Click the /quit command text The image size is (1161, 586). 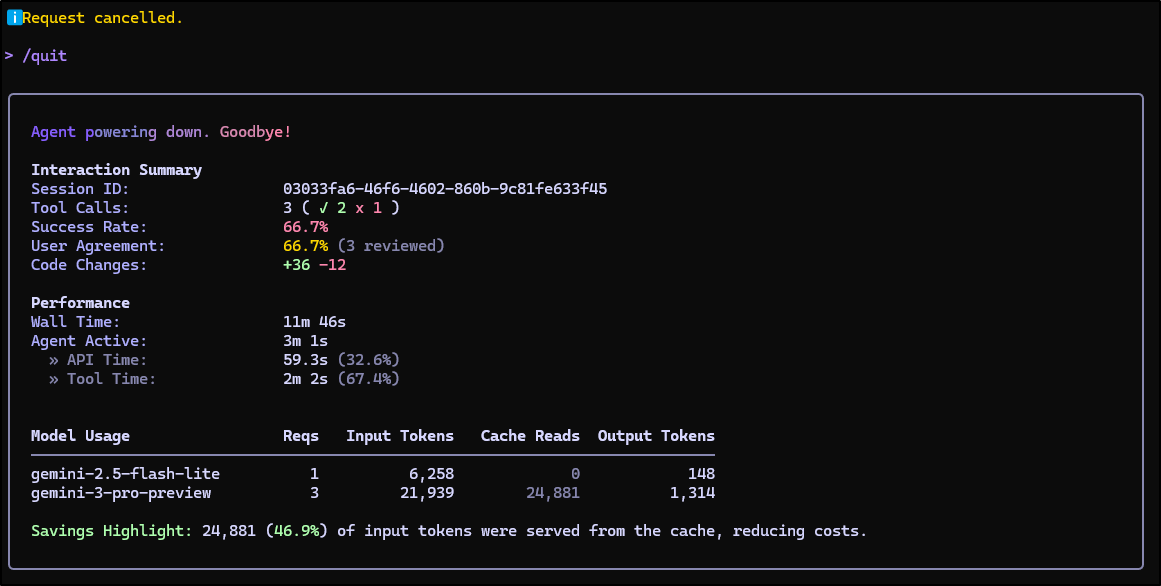45,56
